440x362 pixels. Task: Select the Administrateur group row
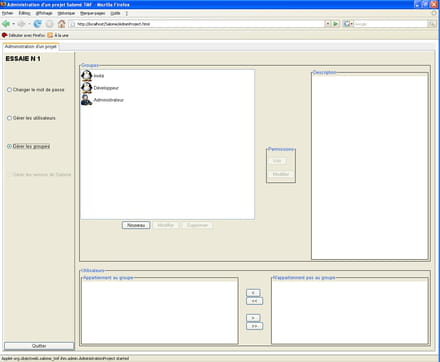pos(167,100)
